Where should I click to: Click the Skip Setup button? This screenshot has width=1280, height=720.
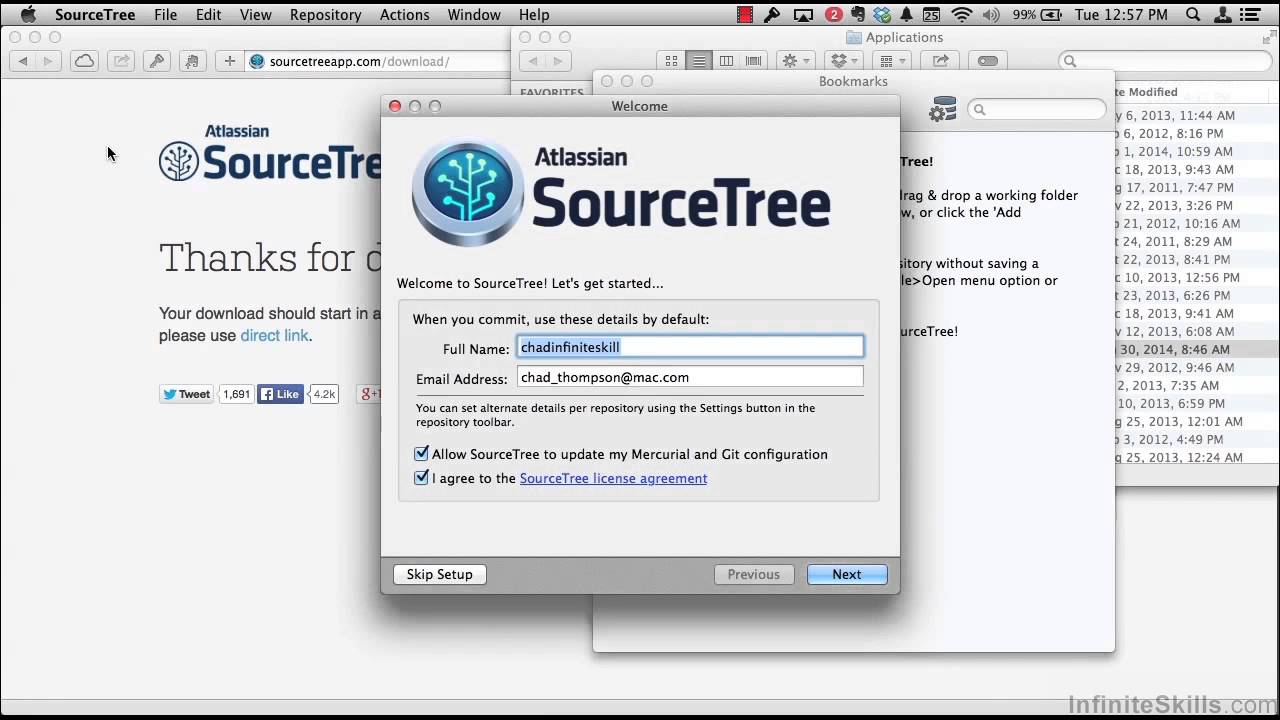tap(439, 574)
